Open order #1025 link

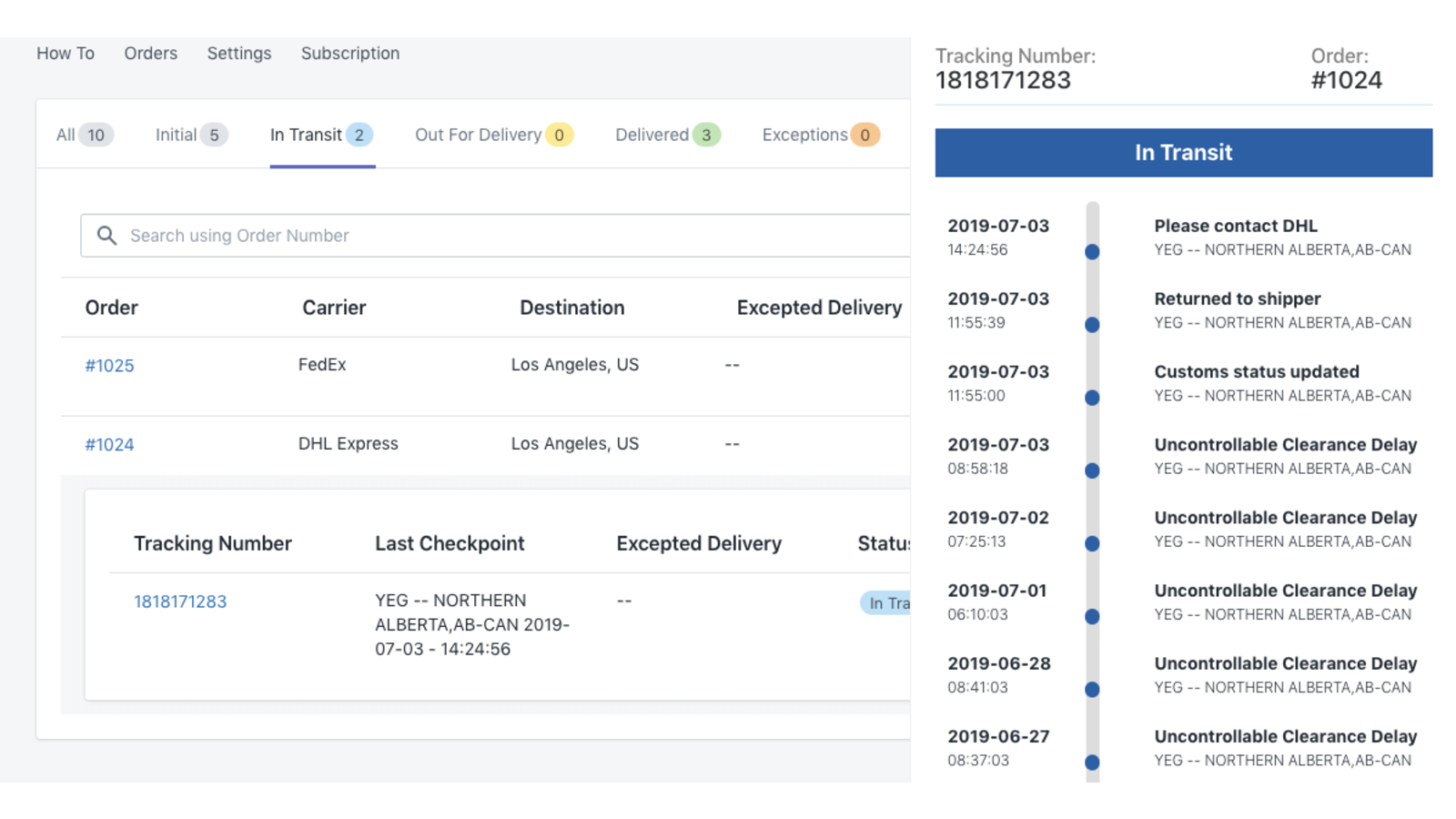point(109,366)
